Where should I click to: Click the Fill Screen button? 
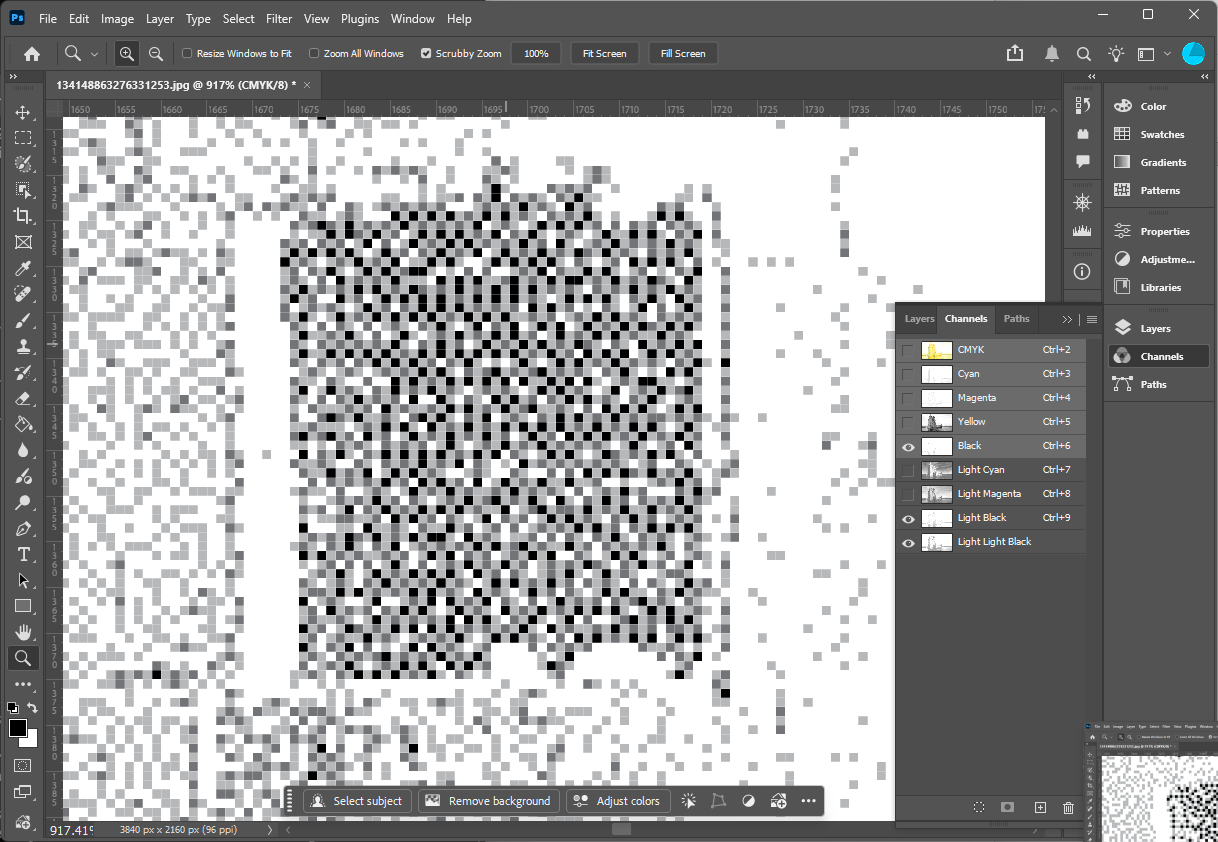pyautogui.click(x=683, y=54)
